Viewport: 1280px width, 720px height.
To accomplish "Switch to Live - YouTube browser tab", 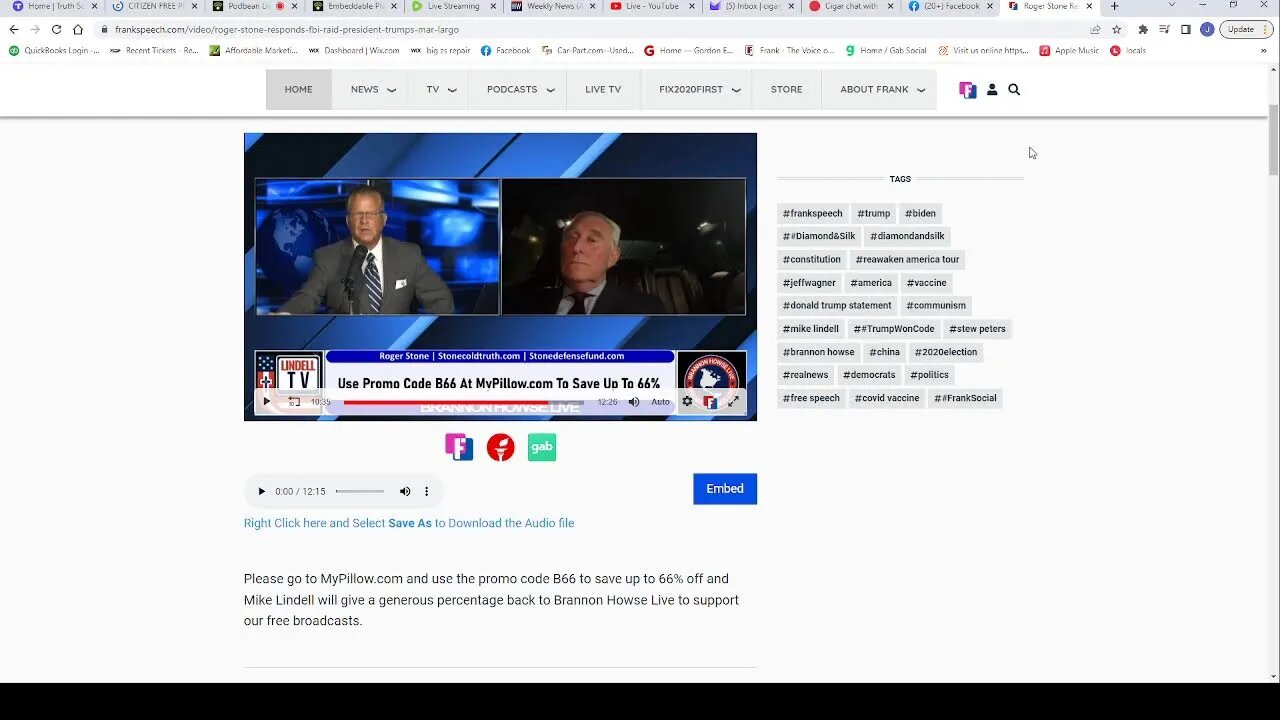I will 651,6.
